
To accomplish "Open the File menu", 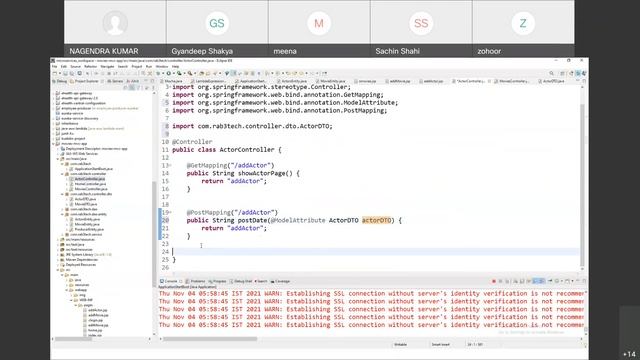I will (x=54, y=66).
